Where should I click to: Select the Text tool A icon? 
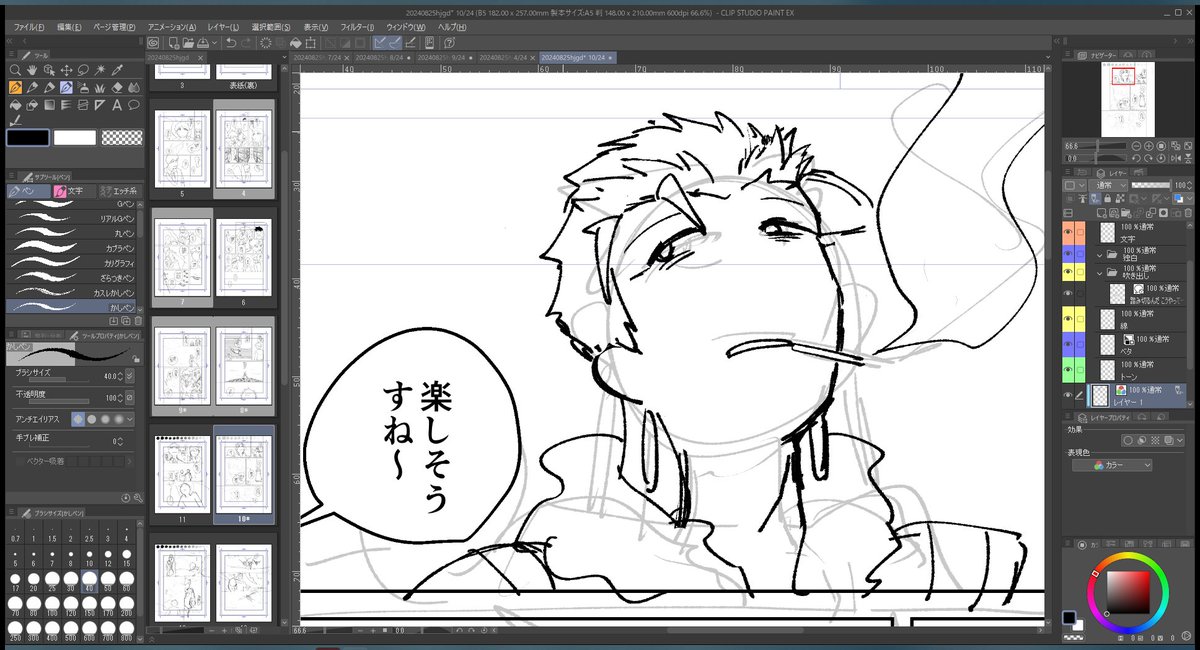click(117, 104)
